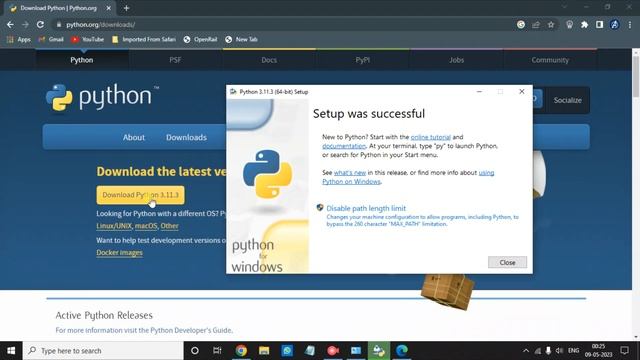This screenshot has height=360, width=640.
Task: Open Cortana circle on the taskbar
Action: tap(195, 351)
